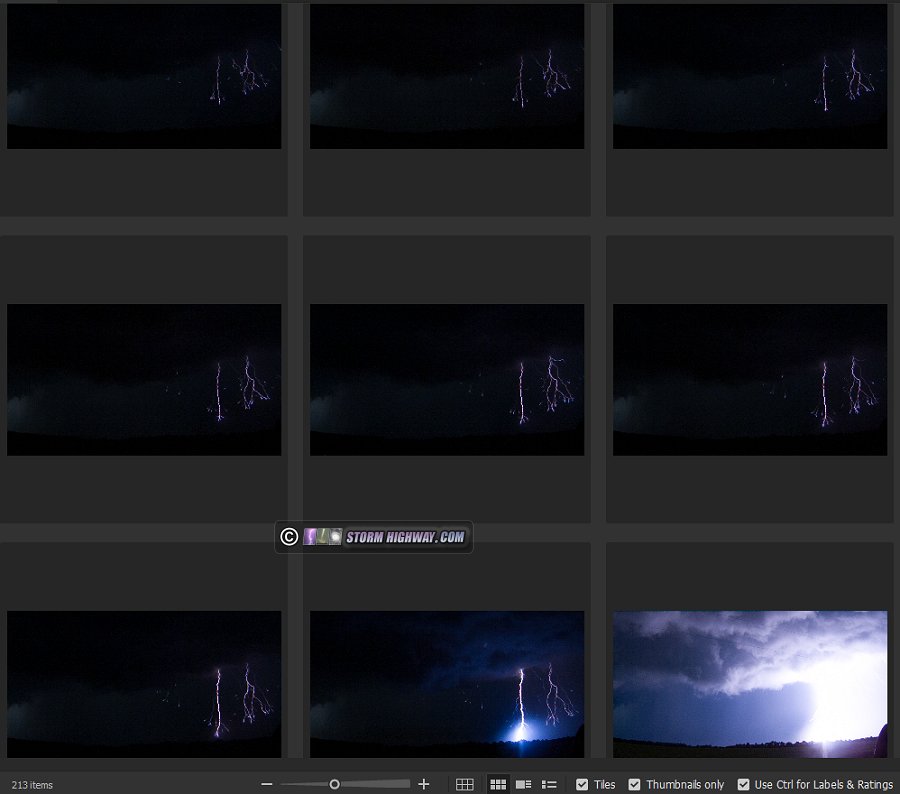Screen dimensions: 900x794
Task: Uncheck the Tiles checkbox
Action: coord(582,784)
